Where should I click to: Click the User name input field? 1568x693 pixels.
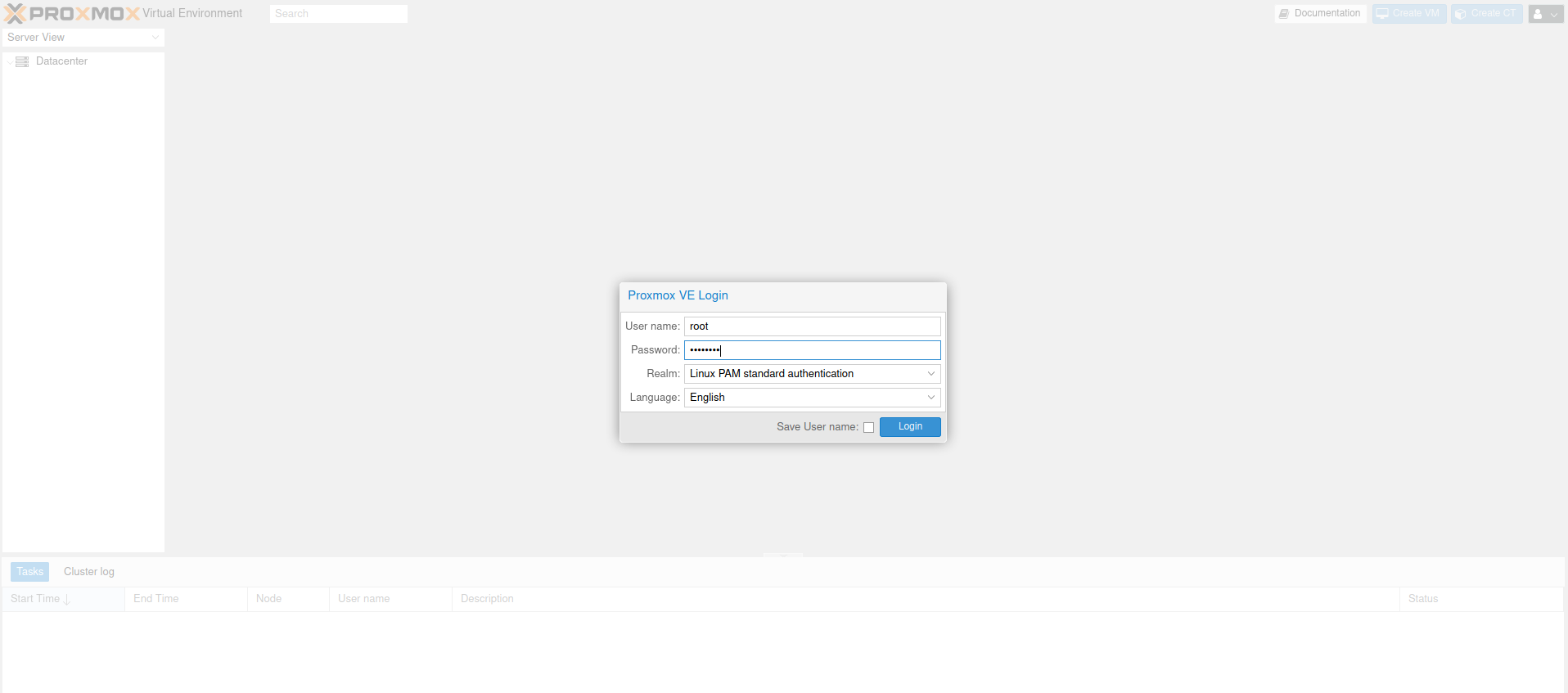(812, 326)
